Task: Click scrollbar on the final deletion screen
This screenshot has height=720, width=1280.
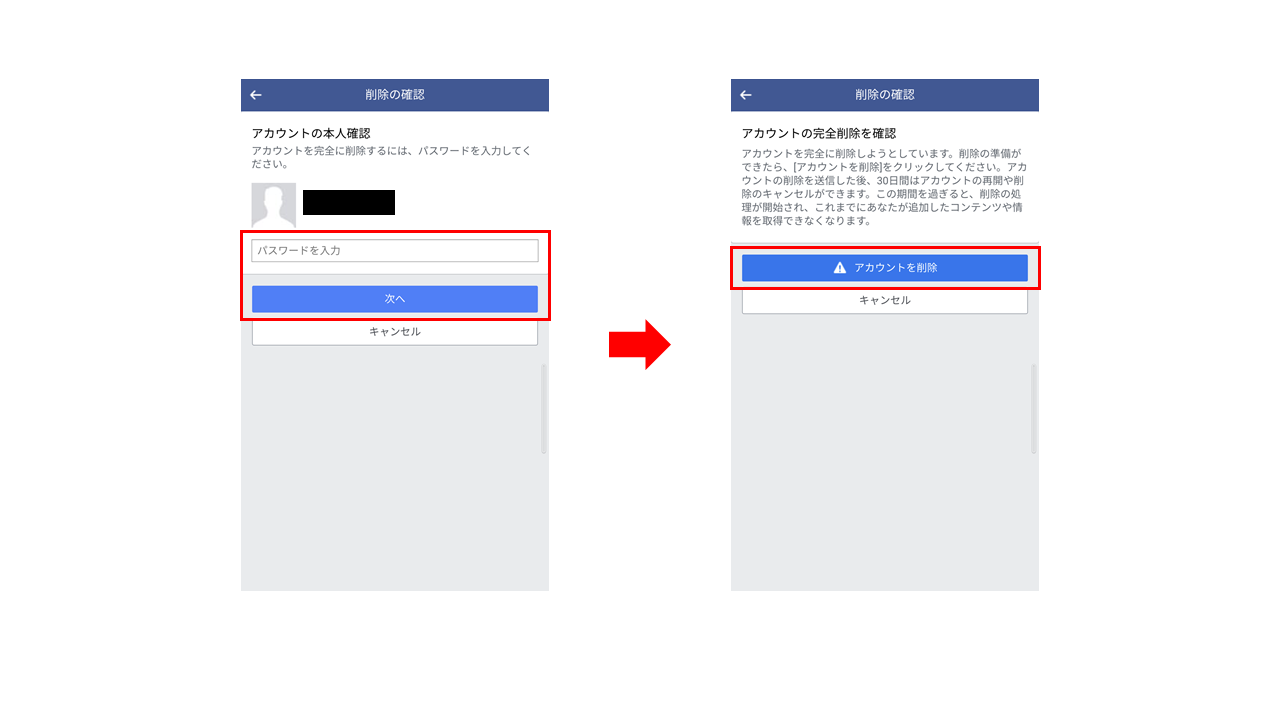Action: (x=1034, y=409)
